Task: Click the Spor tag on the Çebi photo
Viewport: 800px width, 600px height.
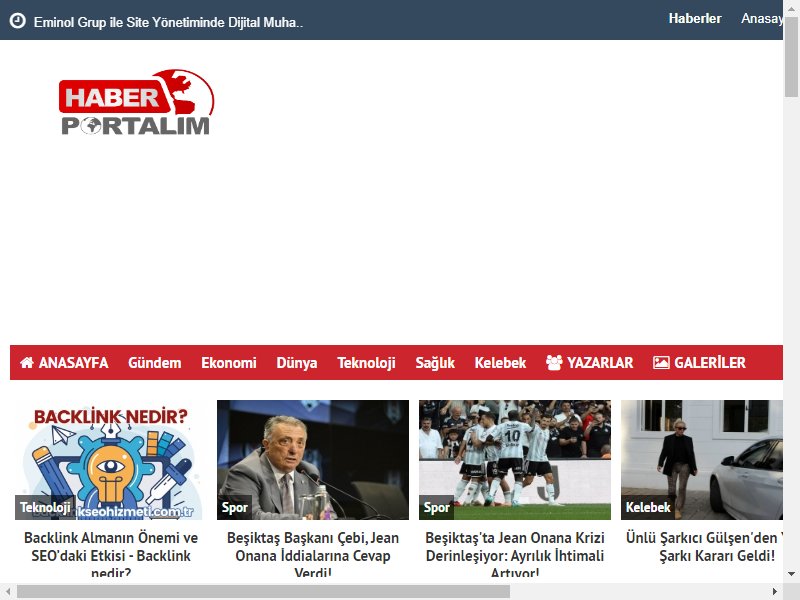Action: [234, 507]
